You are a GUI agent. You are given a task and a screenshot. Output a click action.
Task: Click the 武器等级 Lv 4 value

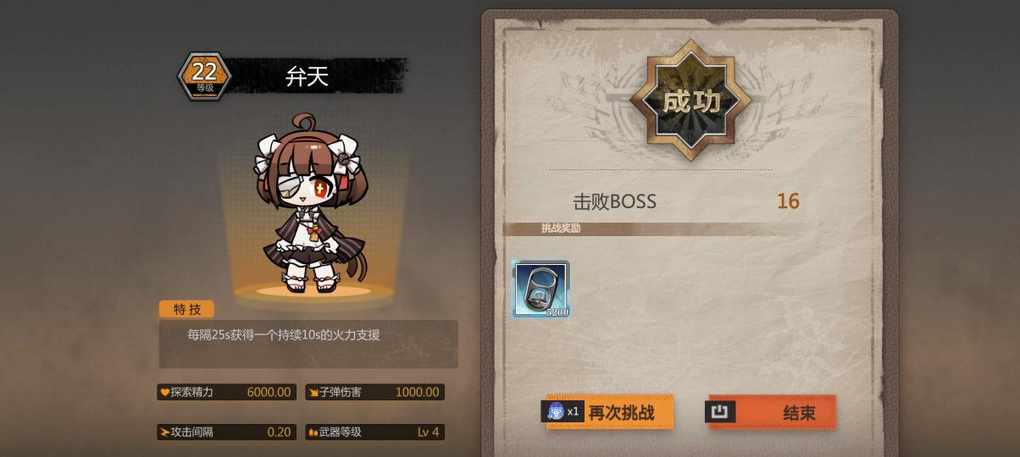click(428, 432)
